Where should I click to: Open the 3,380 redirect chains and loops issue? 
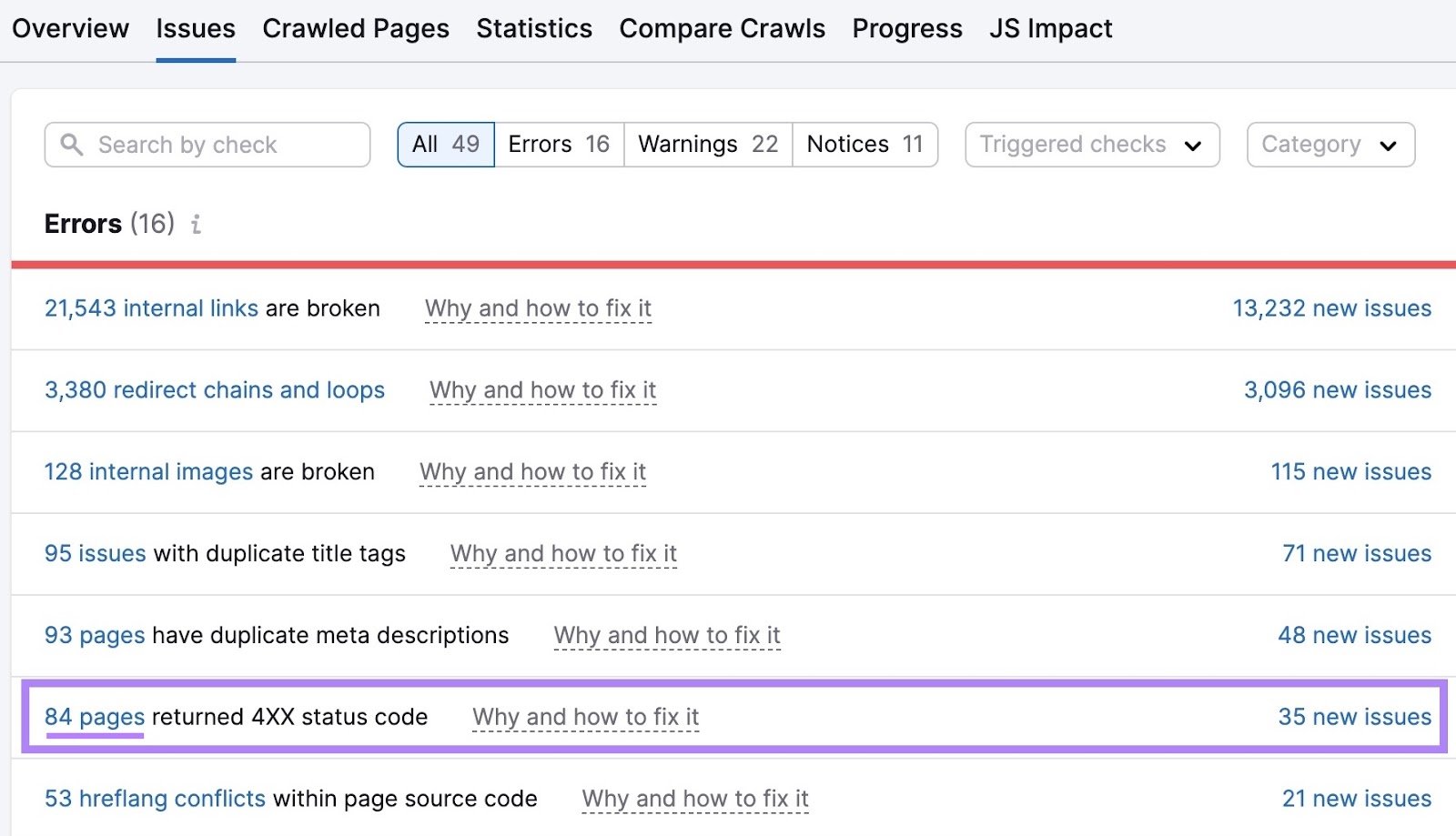point(215,390)
